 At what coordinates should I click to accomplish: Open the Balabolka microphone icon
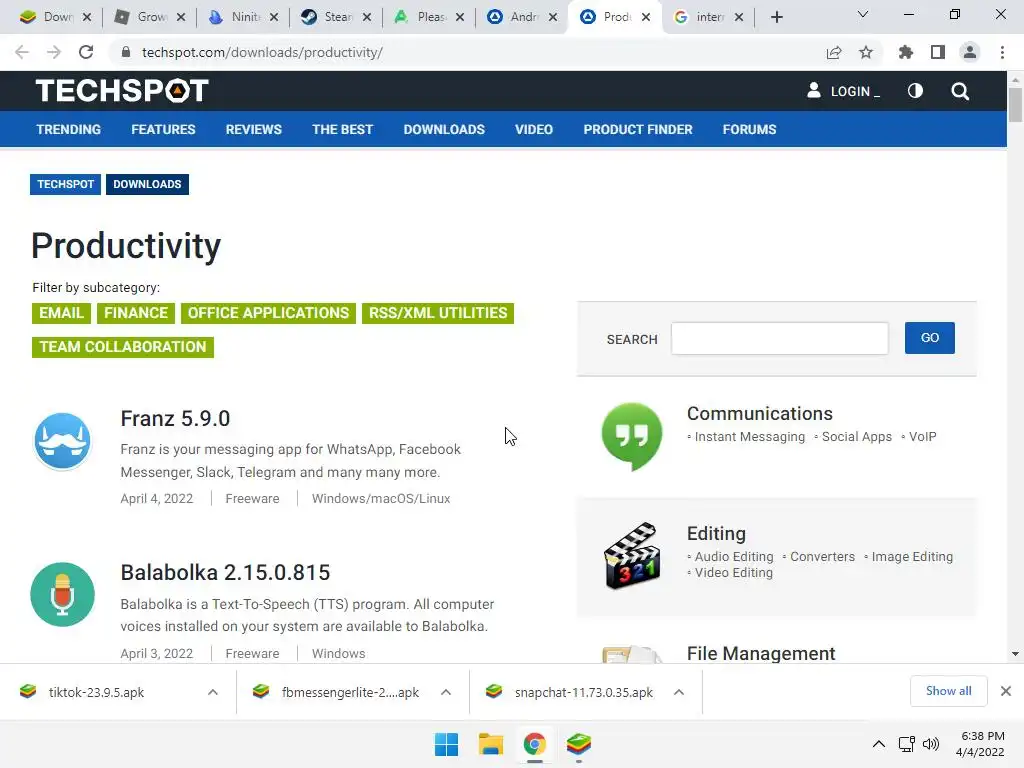pos(63,594)
